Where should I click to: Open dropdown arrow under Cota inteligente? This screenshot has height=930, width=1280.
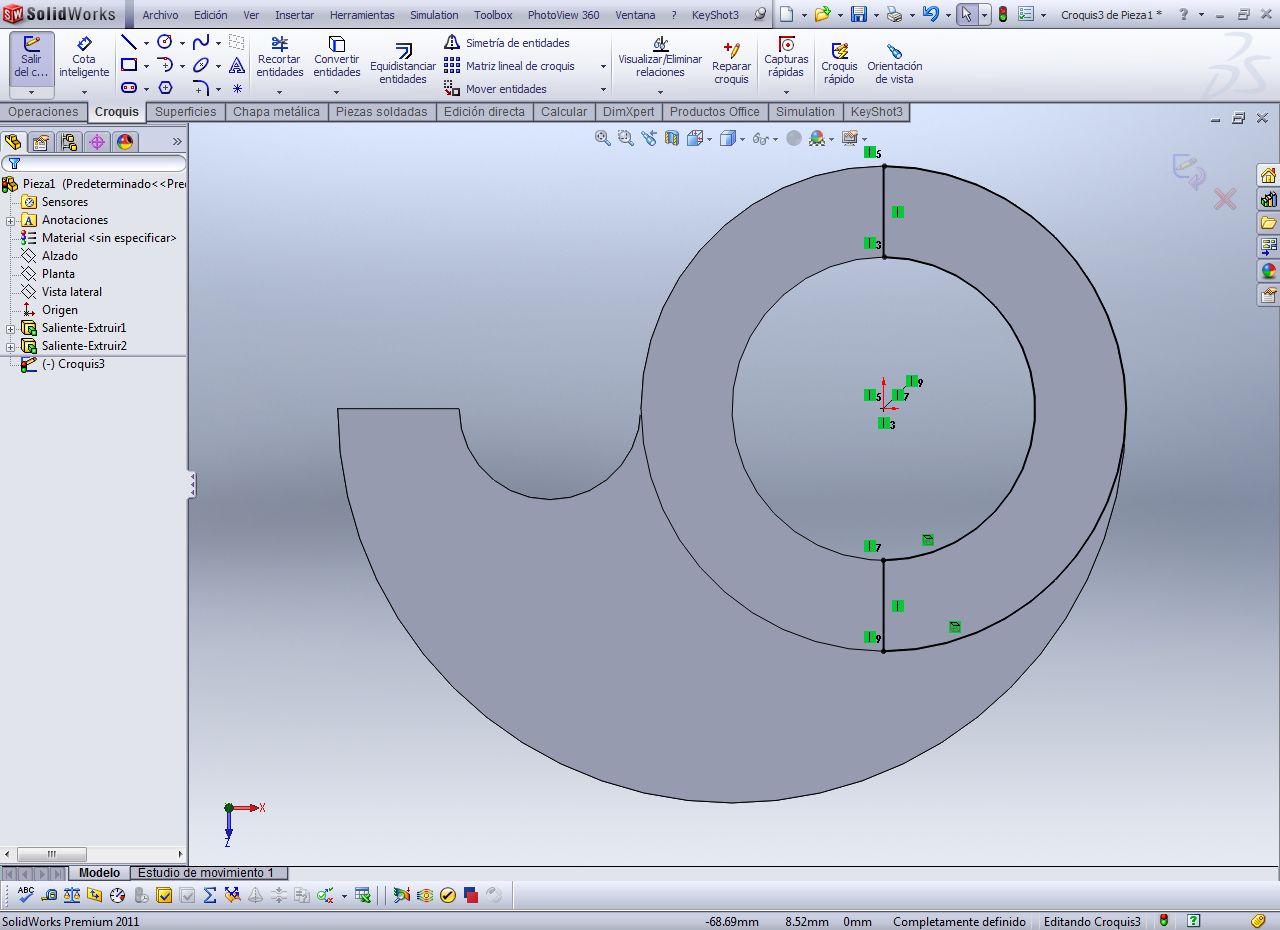tap(84, 91)
